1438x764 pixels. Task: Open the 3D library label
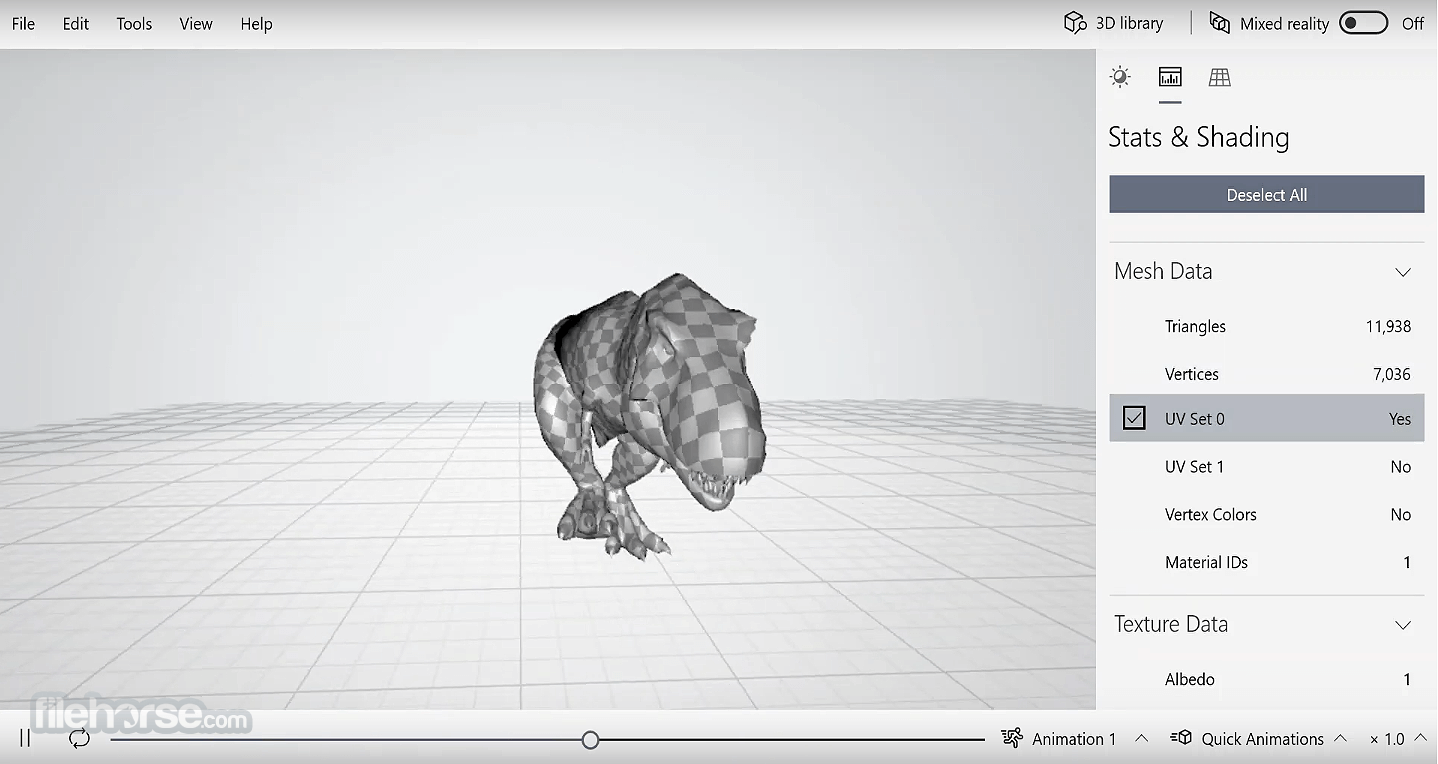pos(1129,23)
